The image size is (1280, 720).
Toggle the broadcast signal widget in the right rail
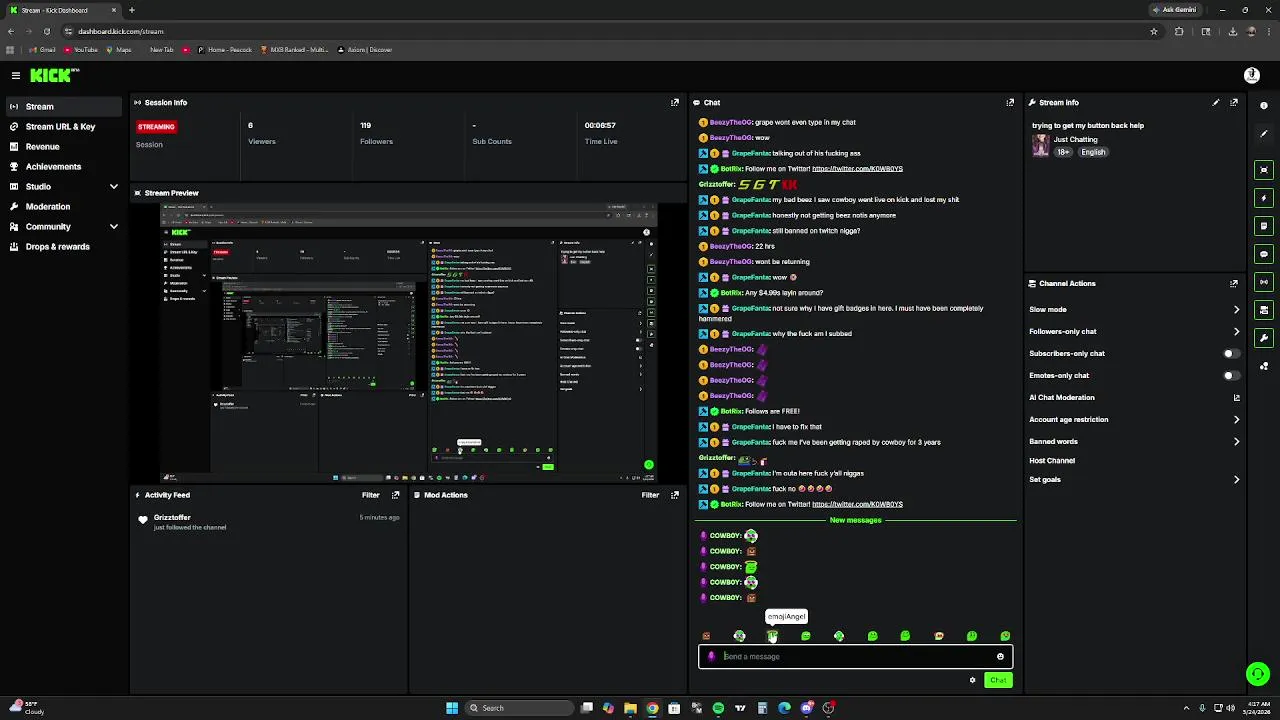1264,282
